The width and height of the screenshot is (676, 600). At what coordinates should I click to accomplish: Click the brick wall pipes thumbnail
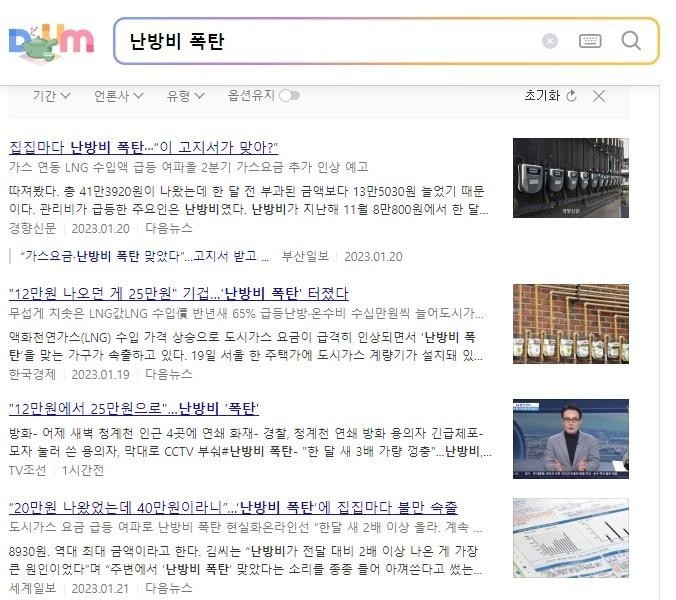click(571, 324)
